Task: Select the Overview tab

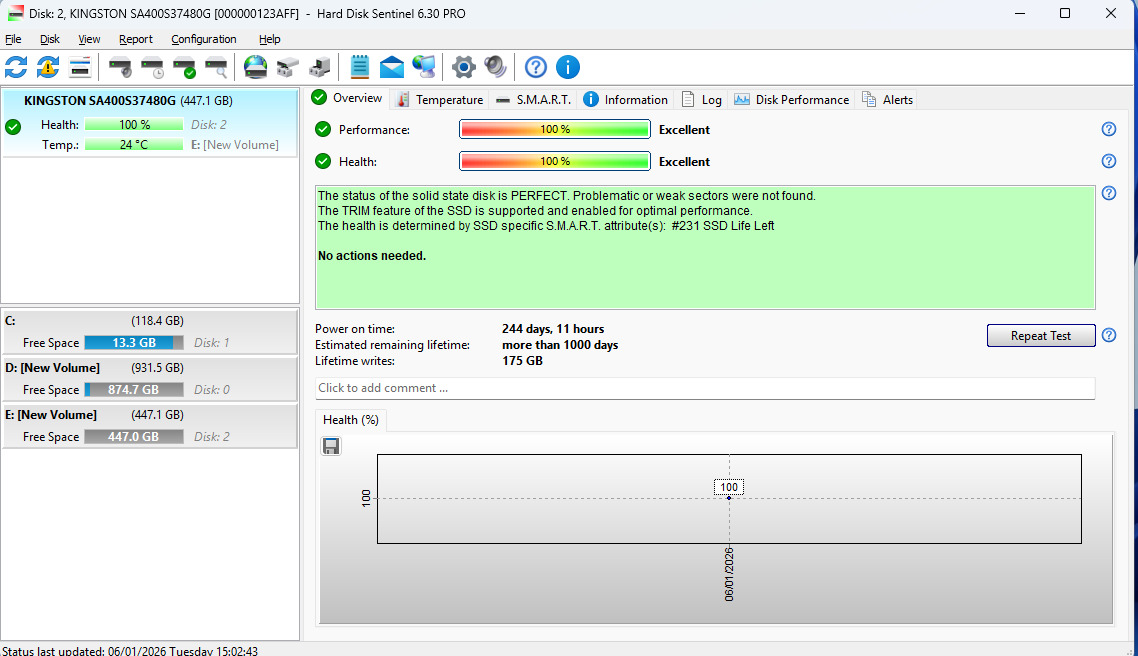Action: click(348, 98)
